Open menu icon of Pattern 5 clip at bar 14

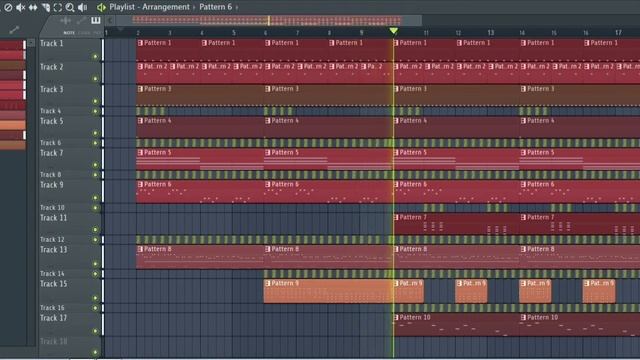[x=523, y=153]
